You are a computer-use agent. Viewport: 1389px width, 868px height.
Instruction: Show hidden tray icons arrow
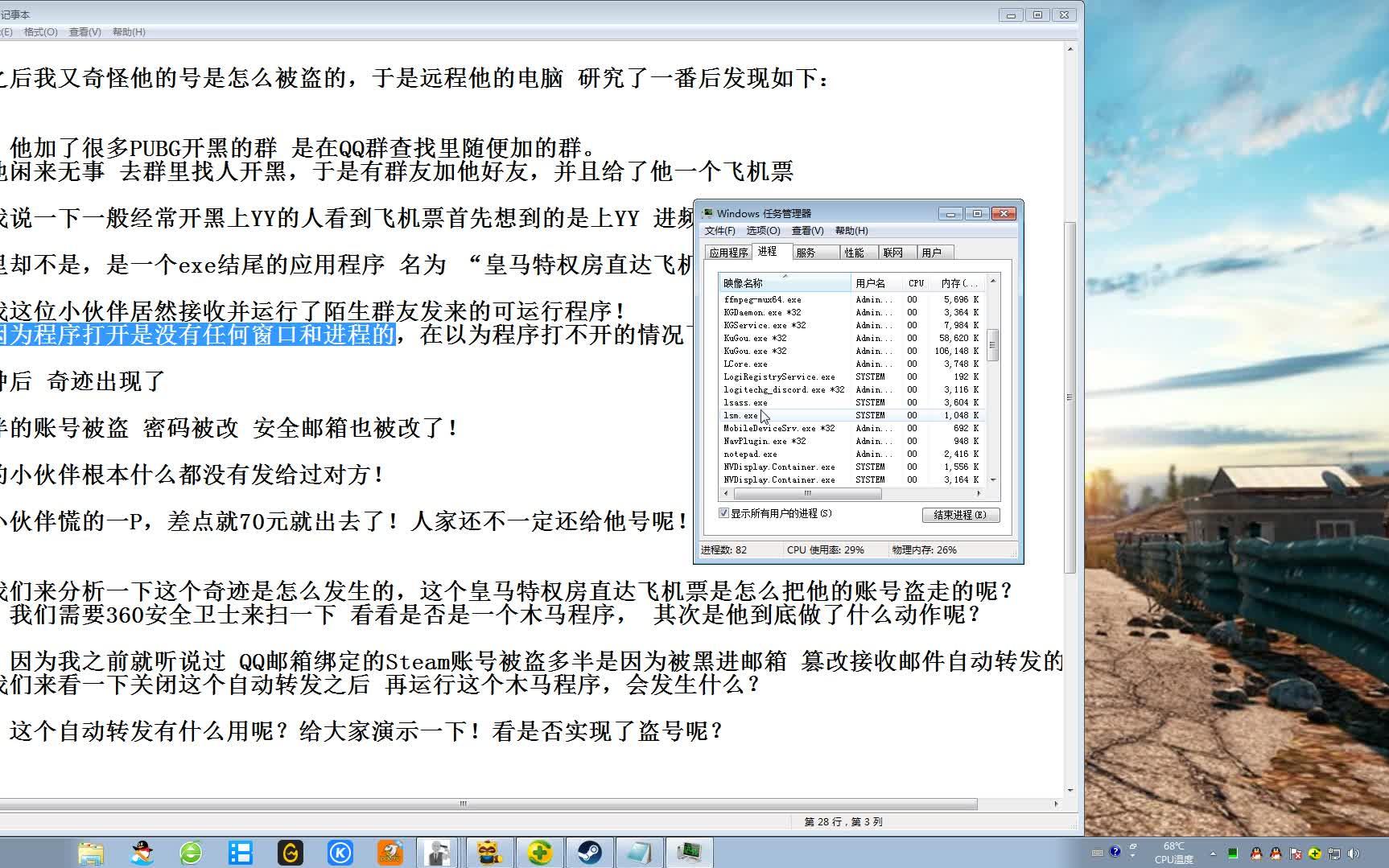(x=1213, y=853)
